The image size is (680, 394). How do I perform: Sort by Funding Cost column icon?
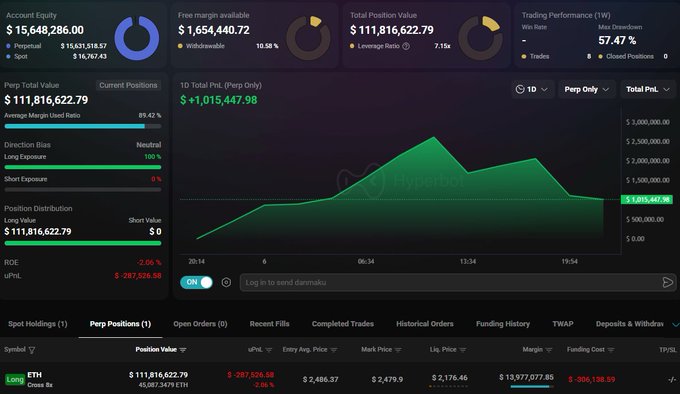(x=611, y=350)
